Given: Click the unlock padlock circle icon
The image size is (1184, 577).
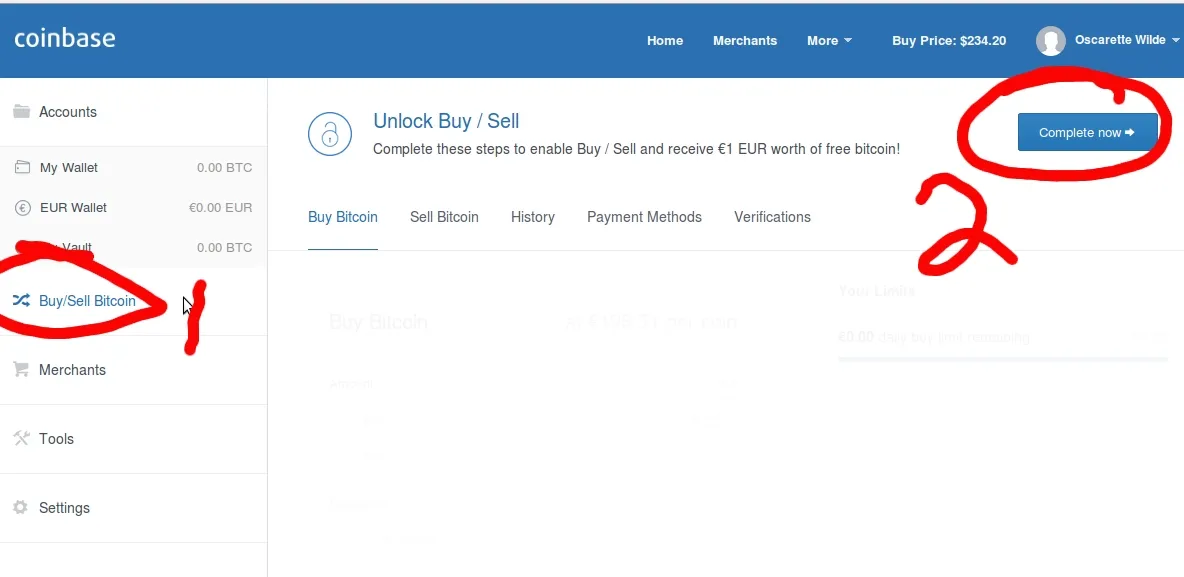Looking at the screenshot, I should (x=330, y=134).
